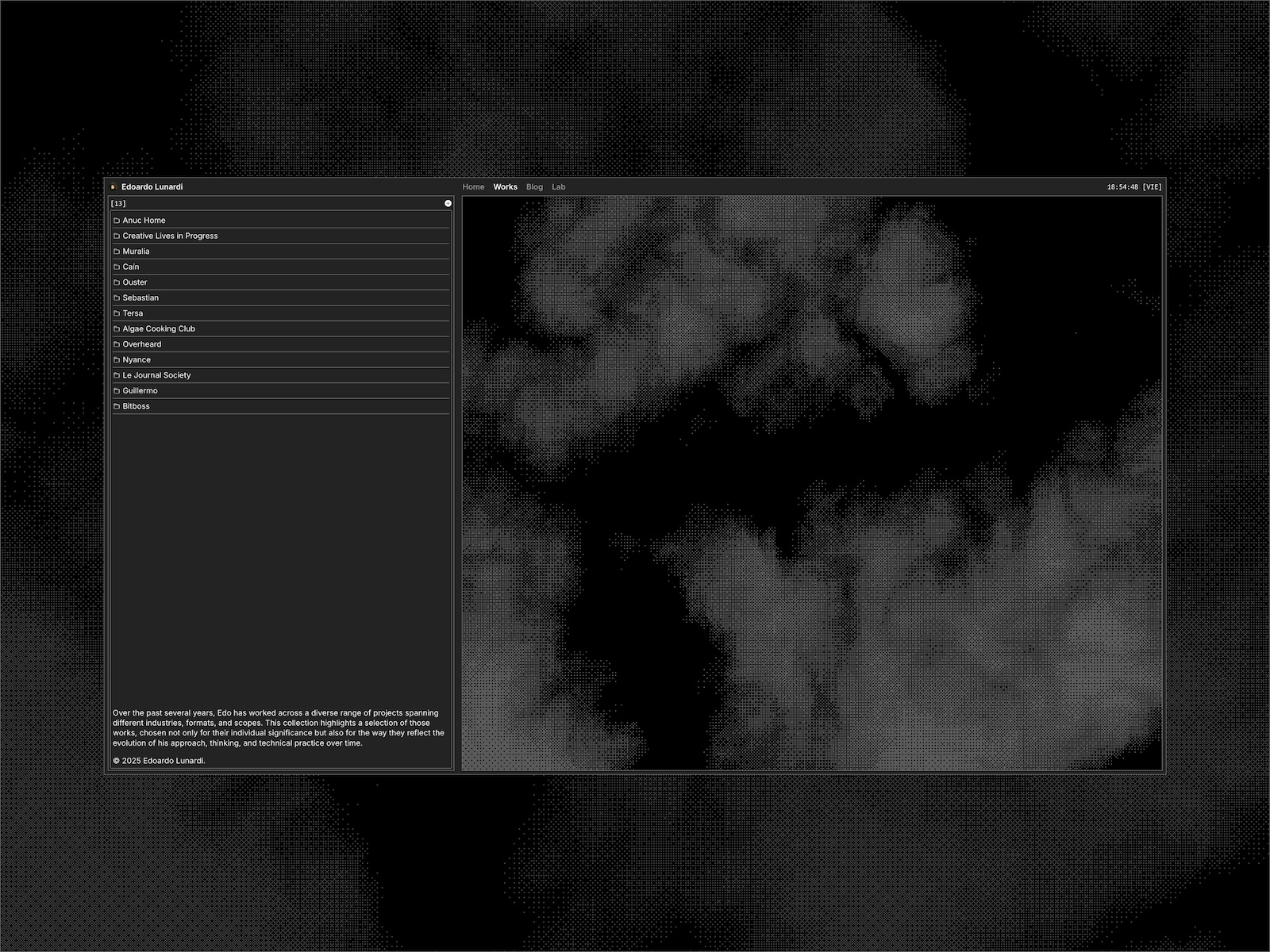Expand the Algae Cooking Club entry
This screenshot has height=952, width=1270.
coord(159,328)
